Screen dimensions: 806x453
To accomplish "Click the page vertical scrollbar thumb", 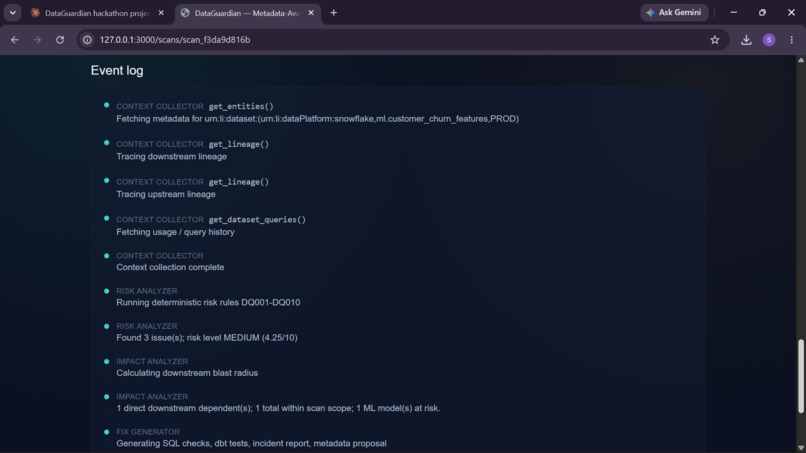I will click(x=800, y=375).
